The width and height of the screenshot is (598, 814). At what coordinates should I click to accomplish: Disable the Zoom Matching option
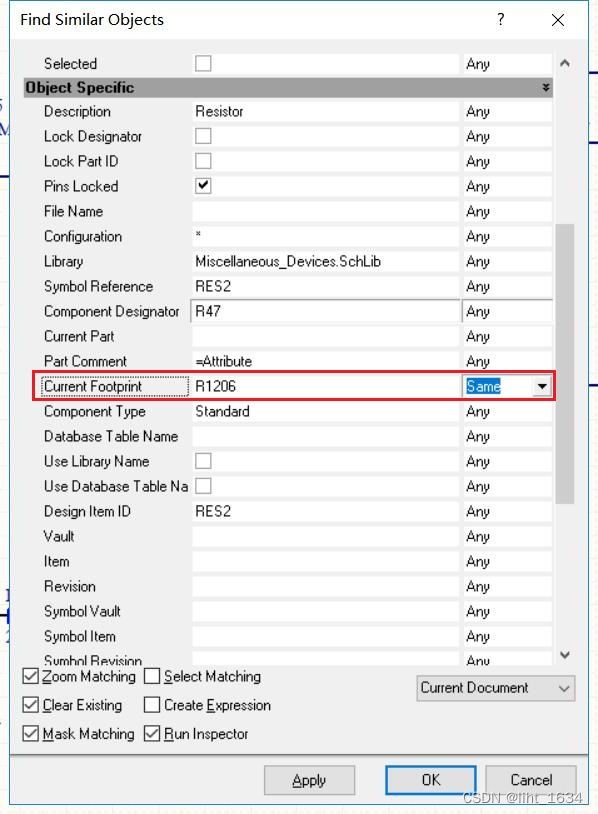click(x=31, y=676)
